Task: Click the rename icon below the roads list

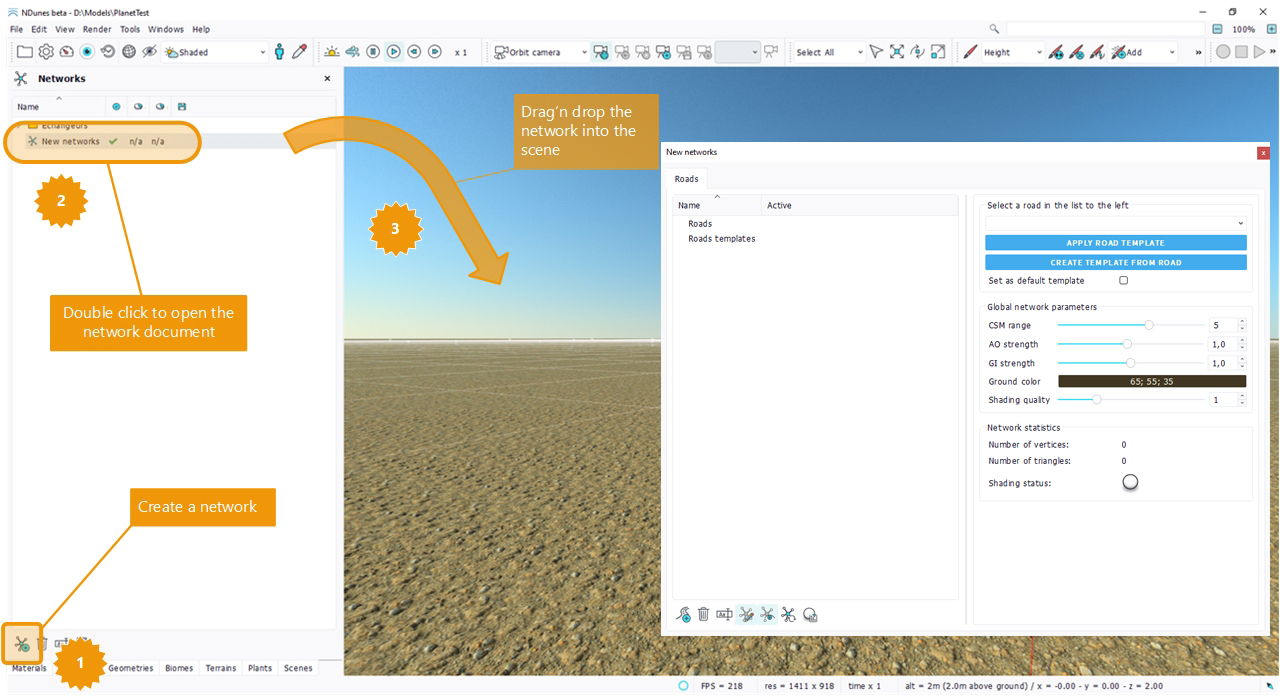Action: click(724, 615)
